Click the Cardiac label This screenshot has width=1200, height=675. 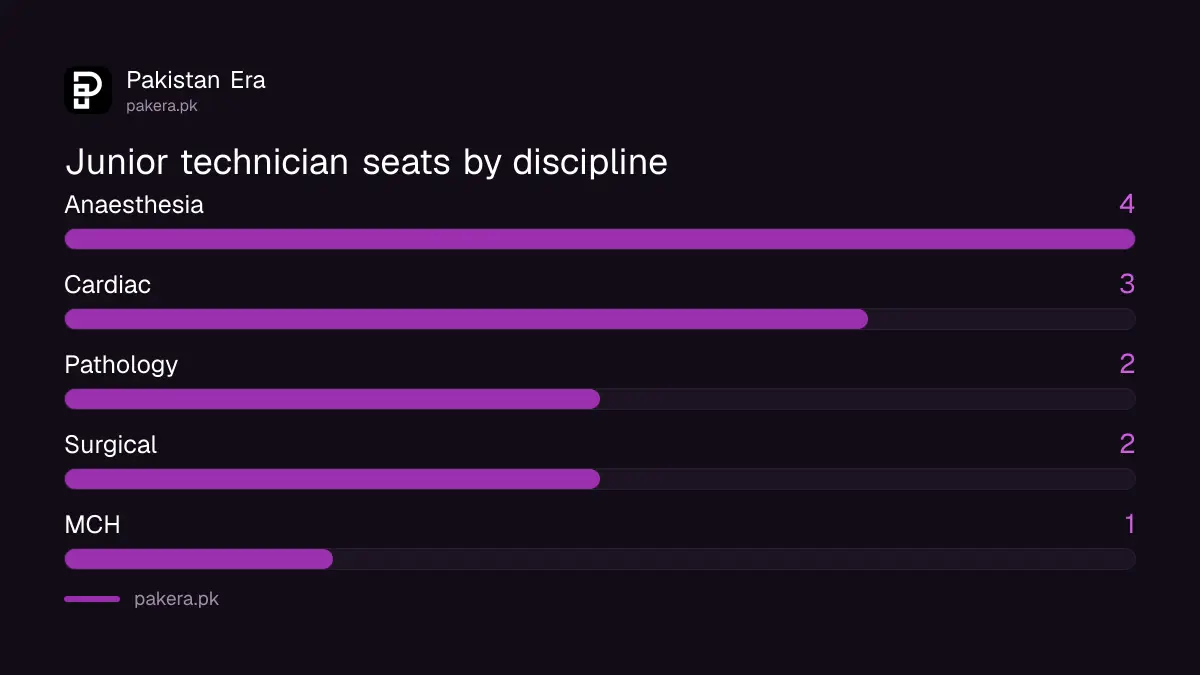(x=108, y=284)
